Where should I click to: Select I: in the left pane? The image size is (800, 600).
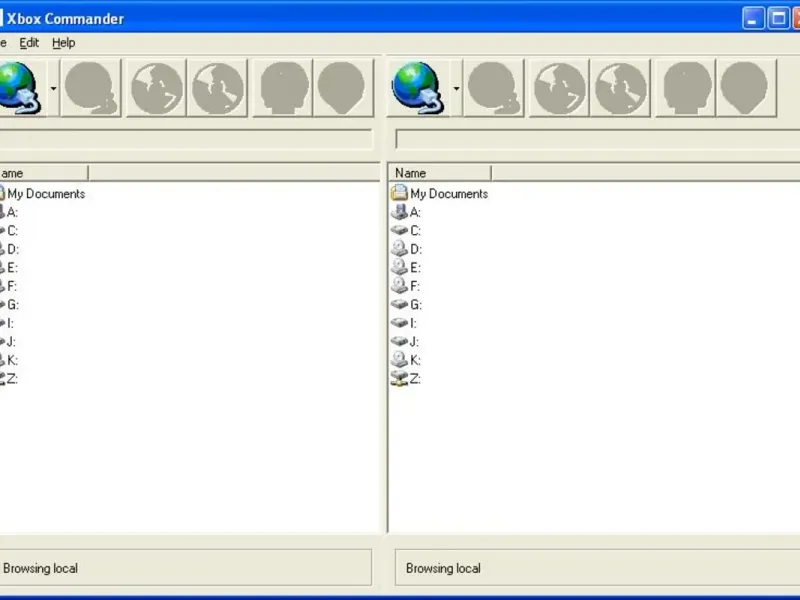coord(7,323)
